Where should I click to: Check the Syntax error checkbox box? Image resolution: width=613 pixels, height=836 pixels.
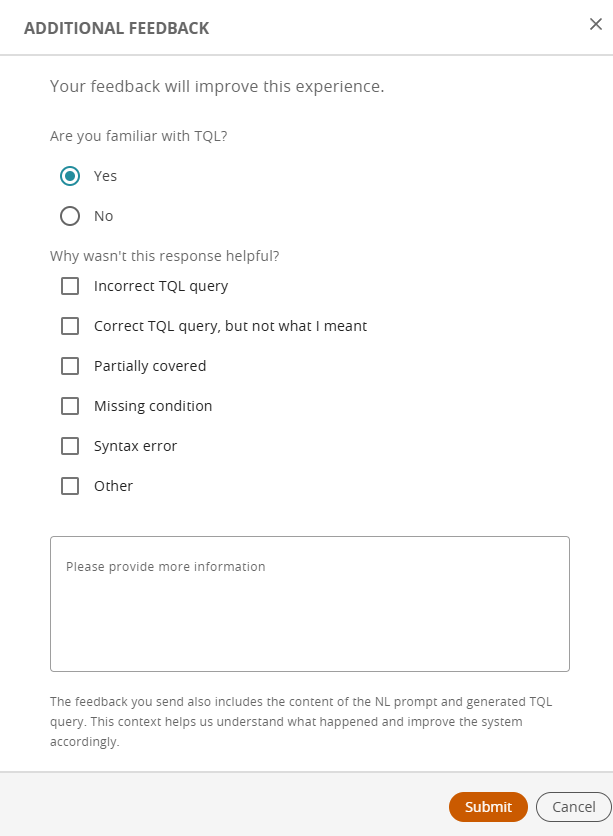[x=70, y=446]
